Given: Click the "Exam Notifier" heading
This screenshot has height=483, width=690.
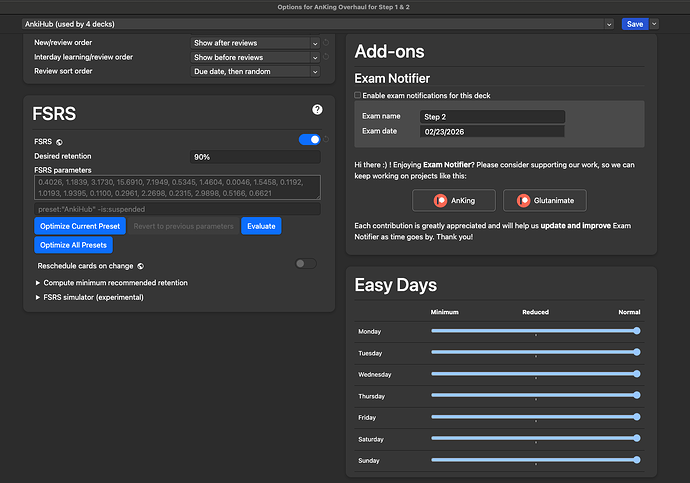Looking at the screenshot, I should click(392, 78).
